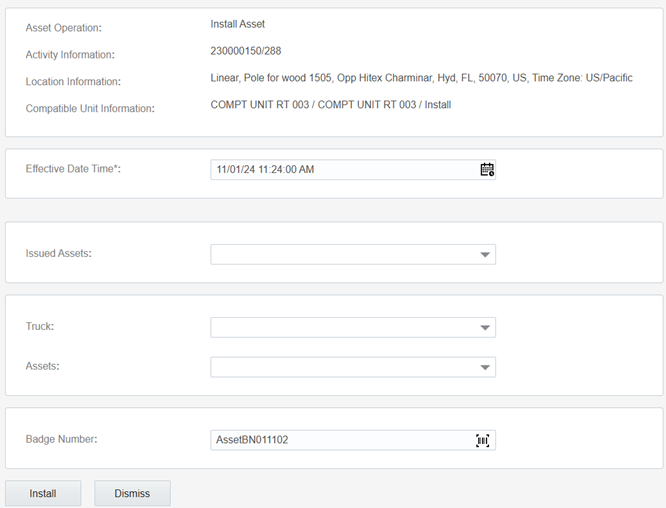
Task: Click the barcode scanner icon for Badge Number
Action: [483, 440]
